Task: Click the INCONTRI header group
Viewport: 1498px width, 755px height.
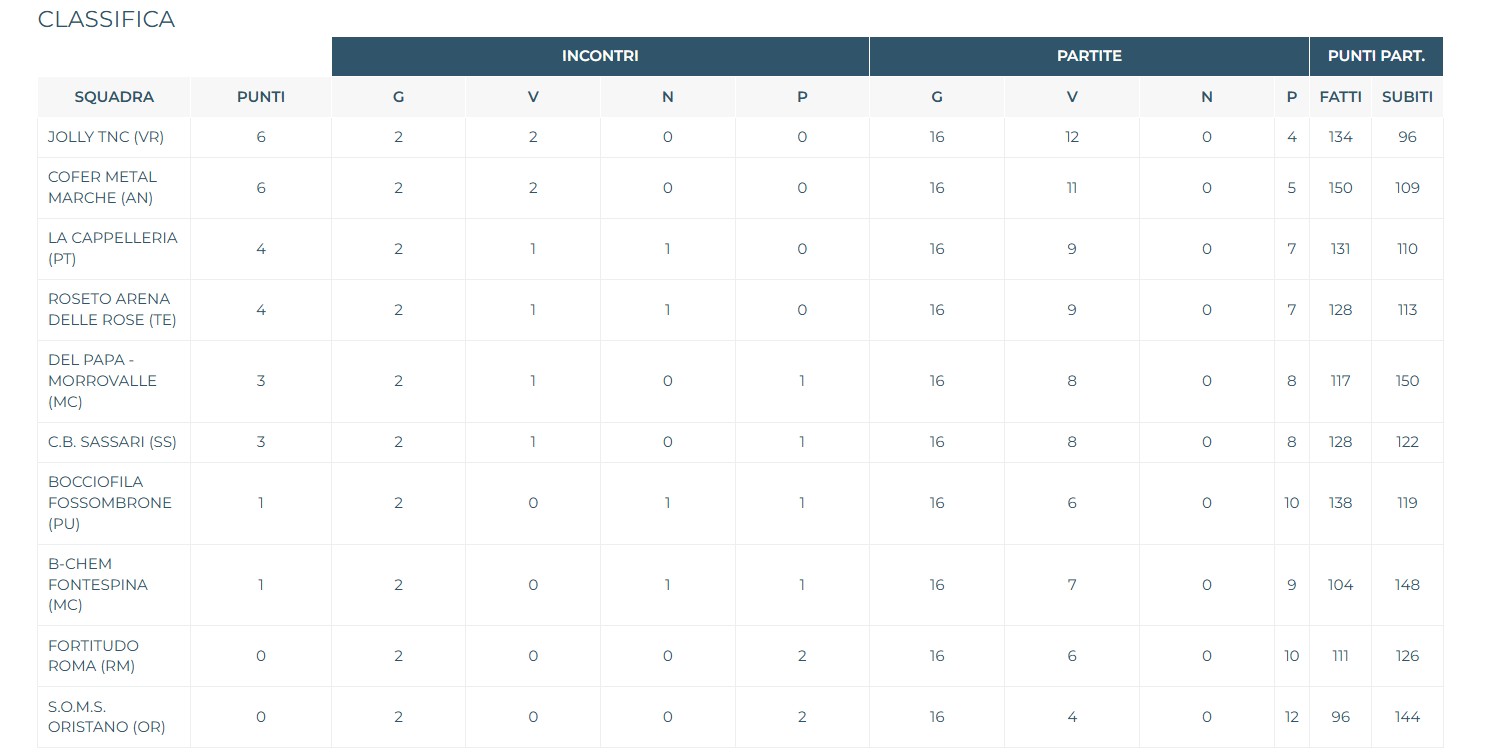Action: tap(600, 56)
